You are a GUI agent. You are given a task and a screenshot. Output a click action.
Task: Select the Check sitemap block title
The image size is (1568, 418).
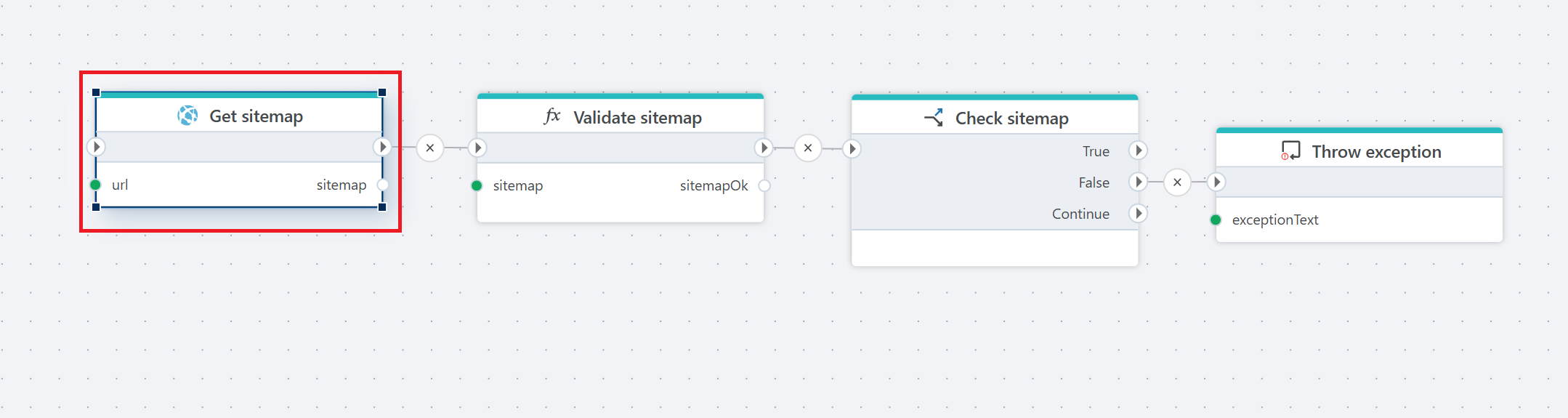pos(1011,118)
